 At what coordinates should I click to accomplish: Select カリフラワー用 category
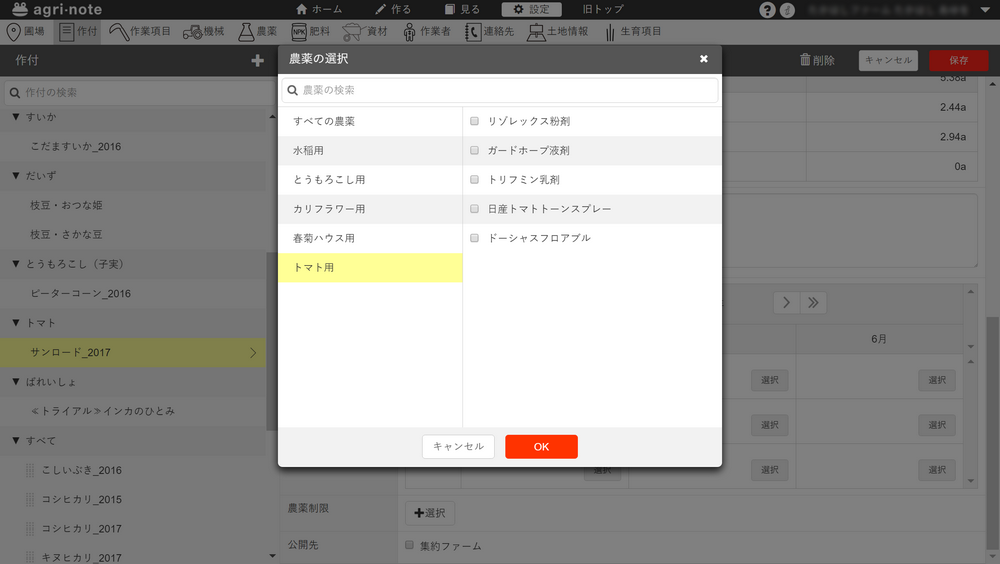(x=370, y=209)
